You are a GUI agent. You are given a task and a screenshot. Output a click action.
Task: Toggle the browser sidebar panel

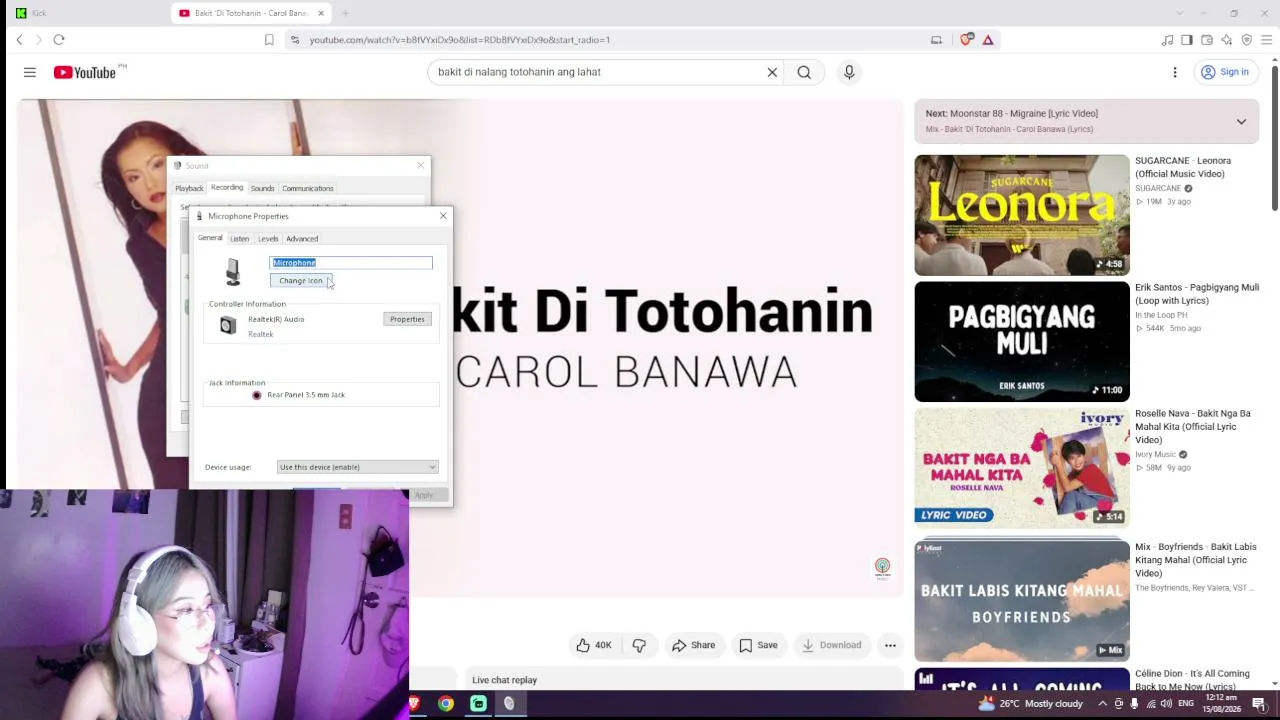(x=1187, y=40)
